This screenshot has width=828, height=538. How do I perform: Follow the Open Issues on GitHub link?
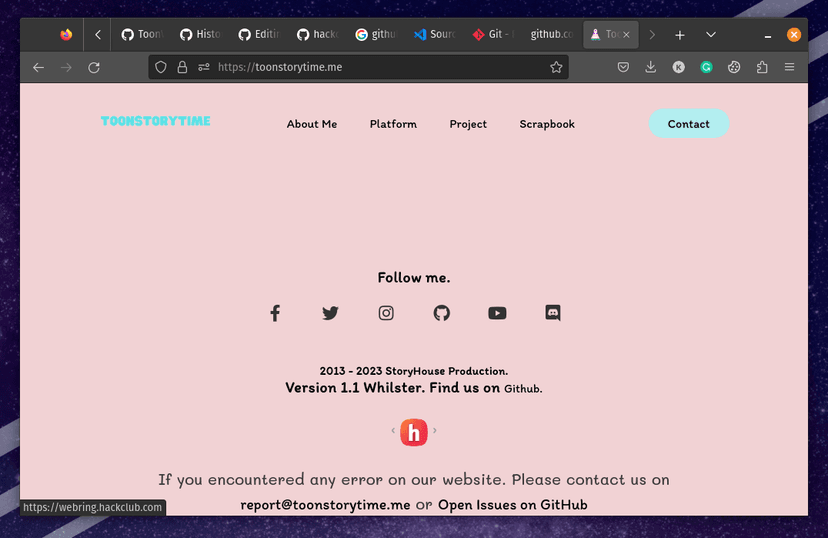point(512,505)
